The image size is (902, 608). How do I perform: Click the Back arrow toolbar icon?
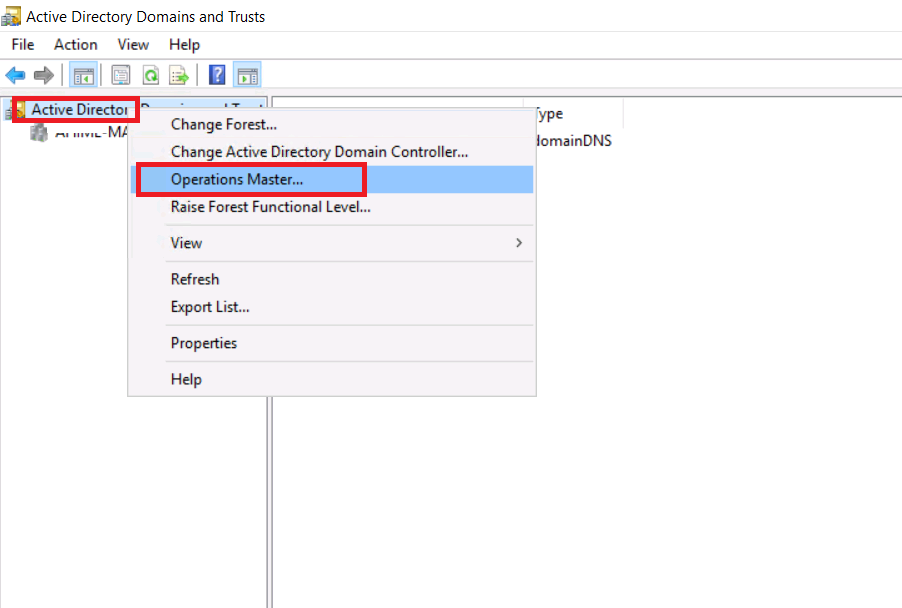click(16, 75)
